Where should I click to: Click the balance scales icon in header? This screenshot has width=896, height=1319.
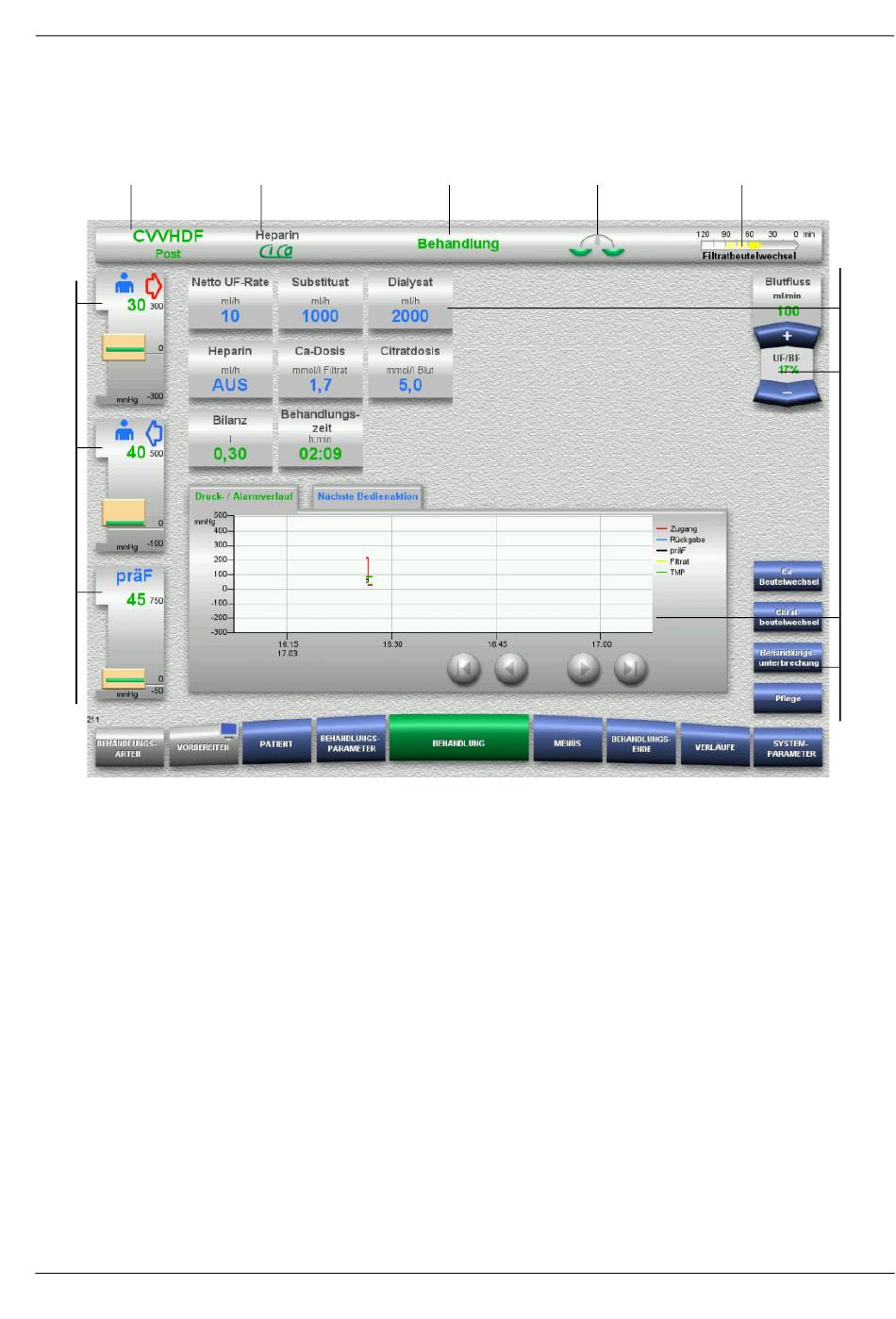click(x=598, y=245)
